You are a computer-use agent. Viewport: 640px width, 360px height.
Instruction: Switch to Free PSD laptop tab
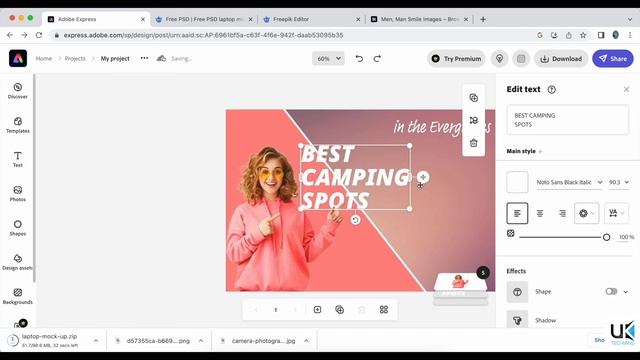204,19
